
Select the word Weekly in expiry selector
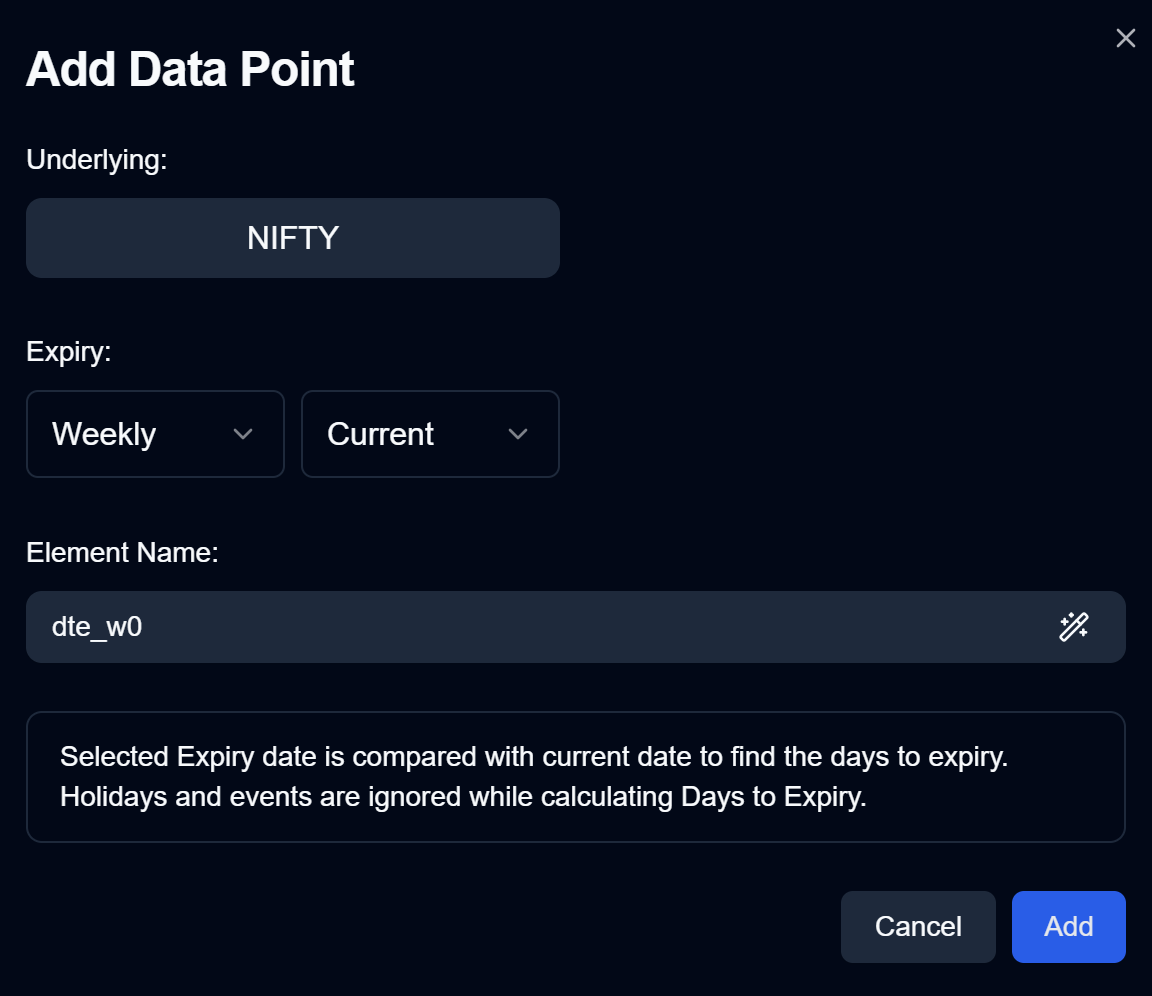(104, 434)
